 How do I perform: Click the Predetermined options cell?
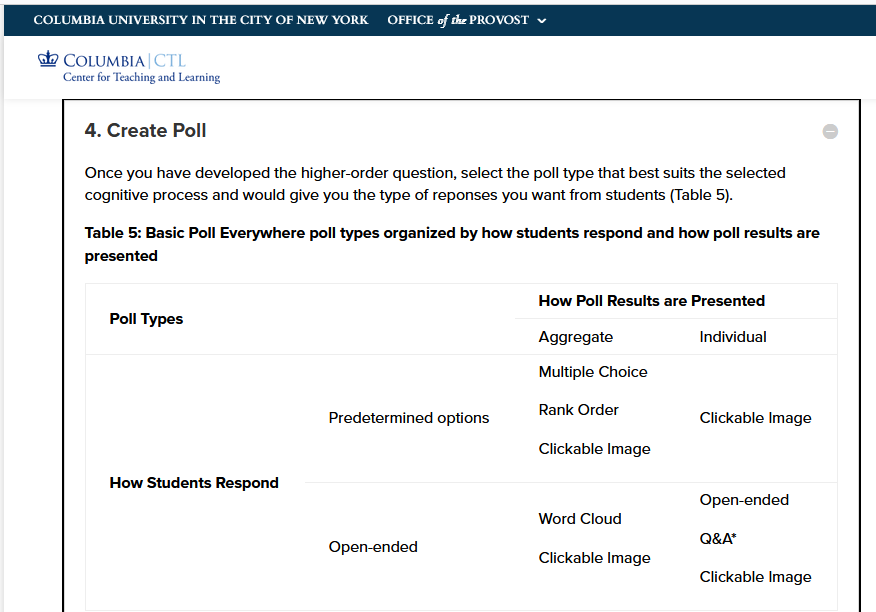(x=408, y=417)
